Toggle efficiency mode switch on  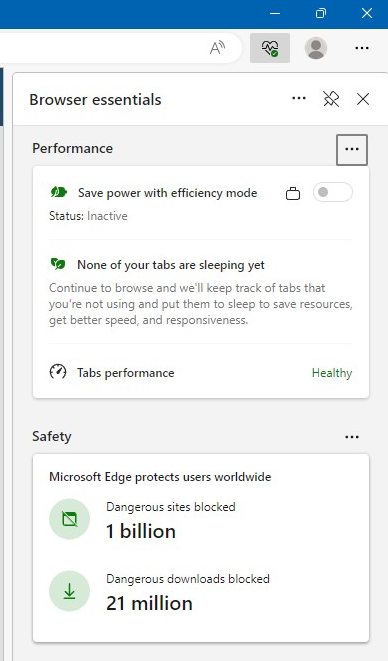333,192
